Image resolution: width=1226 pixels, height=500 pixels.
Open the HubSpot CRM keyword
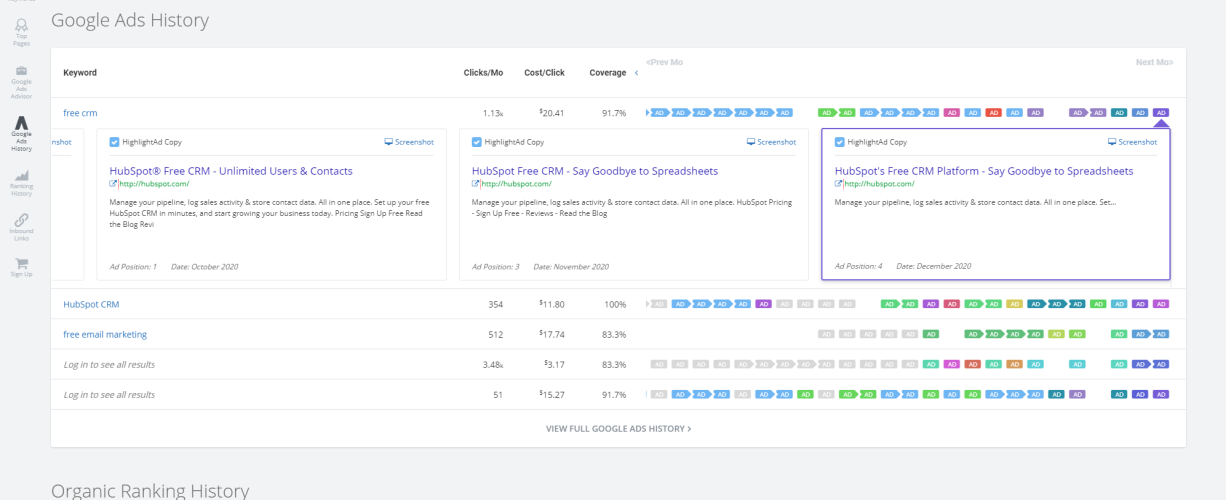(x=91, y=304)
